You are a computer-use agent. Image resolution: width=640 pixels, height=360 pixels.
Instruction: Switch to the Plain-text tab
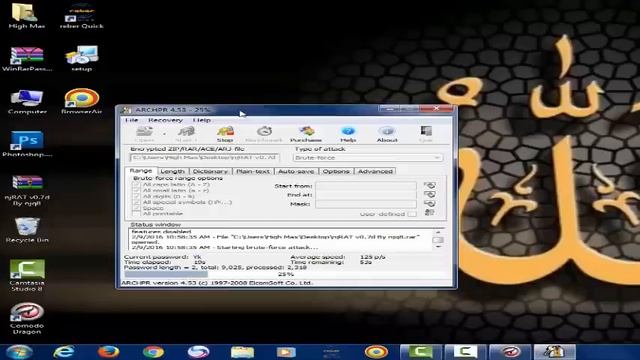point(253,171)
